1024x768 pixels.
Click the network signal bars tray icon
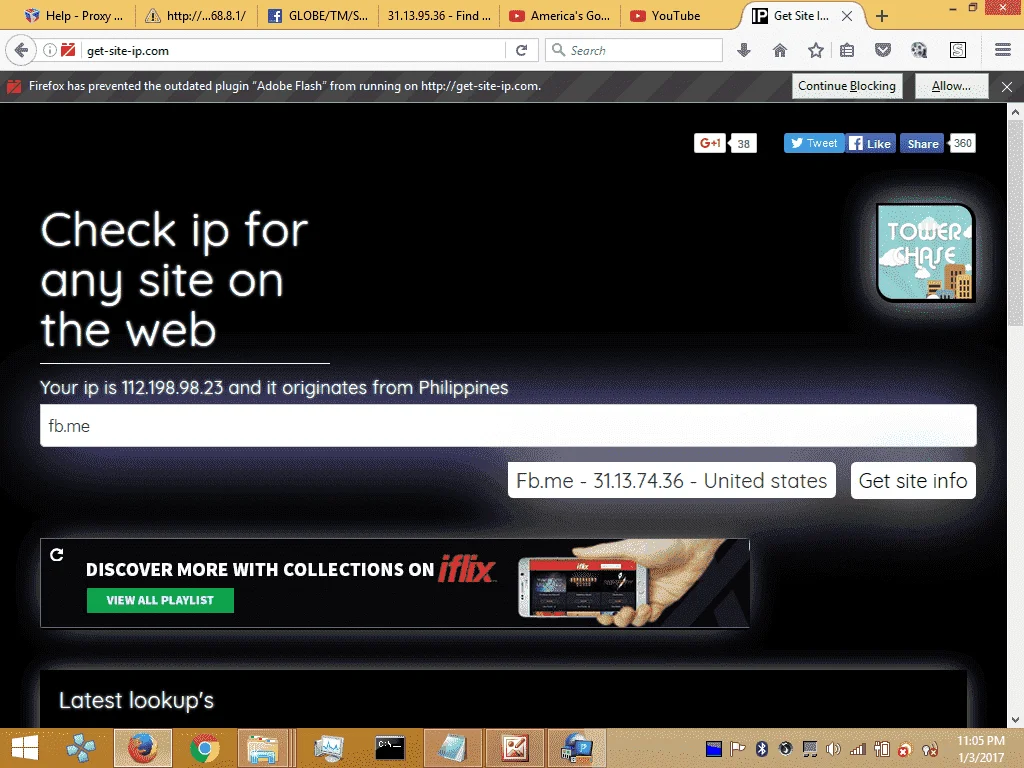(x=857, y=749)
